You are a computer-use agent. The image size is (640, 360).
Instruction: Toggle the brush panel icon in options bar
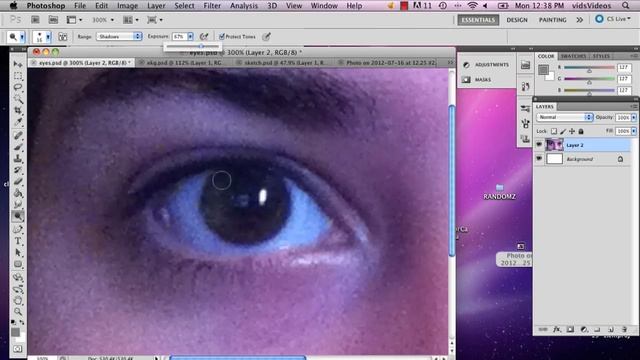pyautogui.click(x=62, y=37)
